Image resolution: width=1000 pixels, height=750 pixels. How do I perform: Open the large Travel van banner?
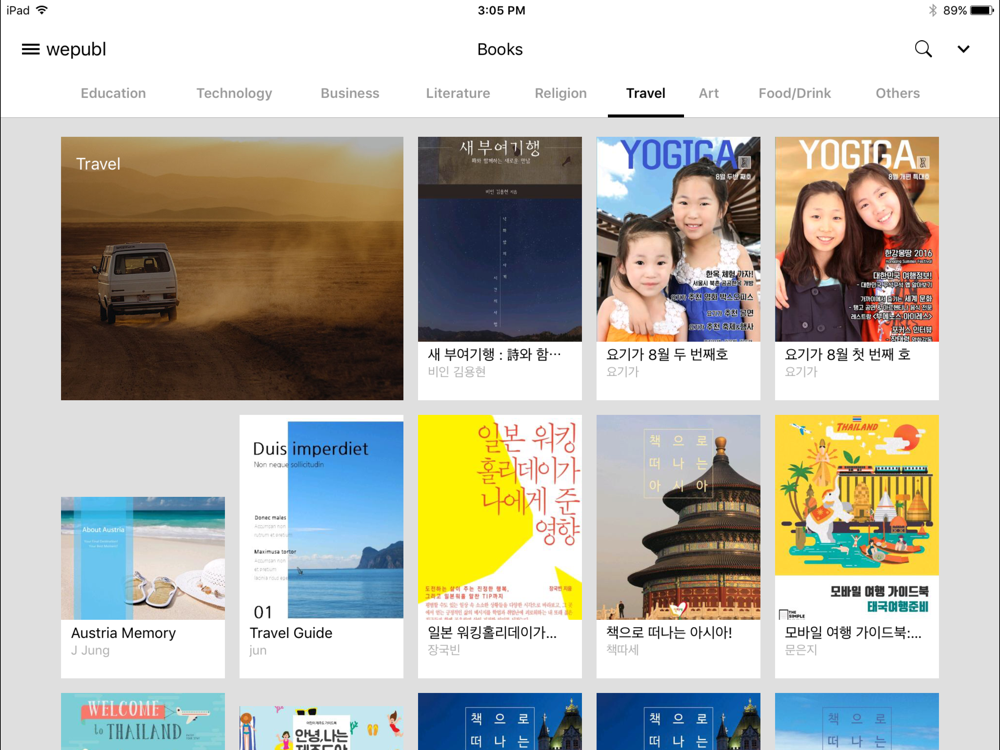pos(232,268)
